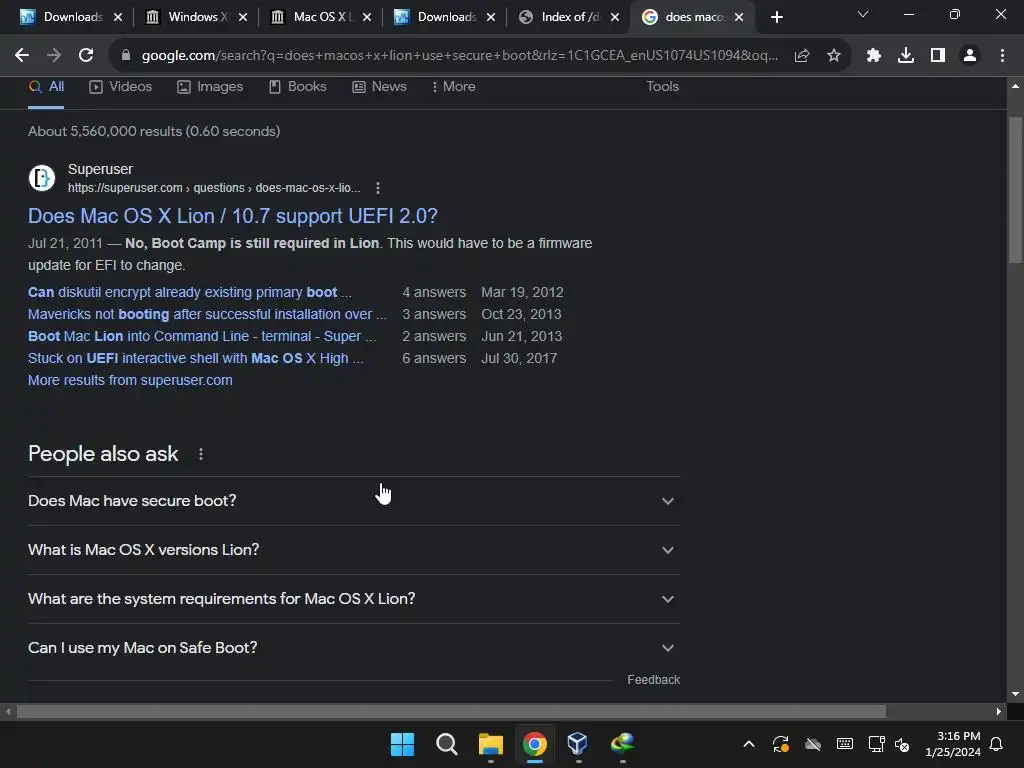Viewport: 1024px width, 768px height.
Task: Click the superuser.com breadcrumb URL text
Action: point(214,188)
